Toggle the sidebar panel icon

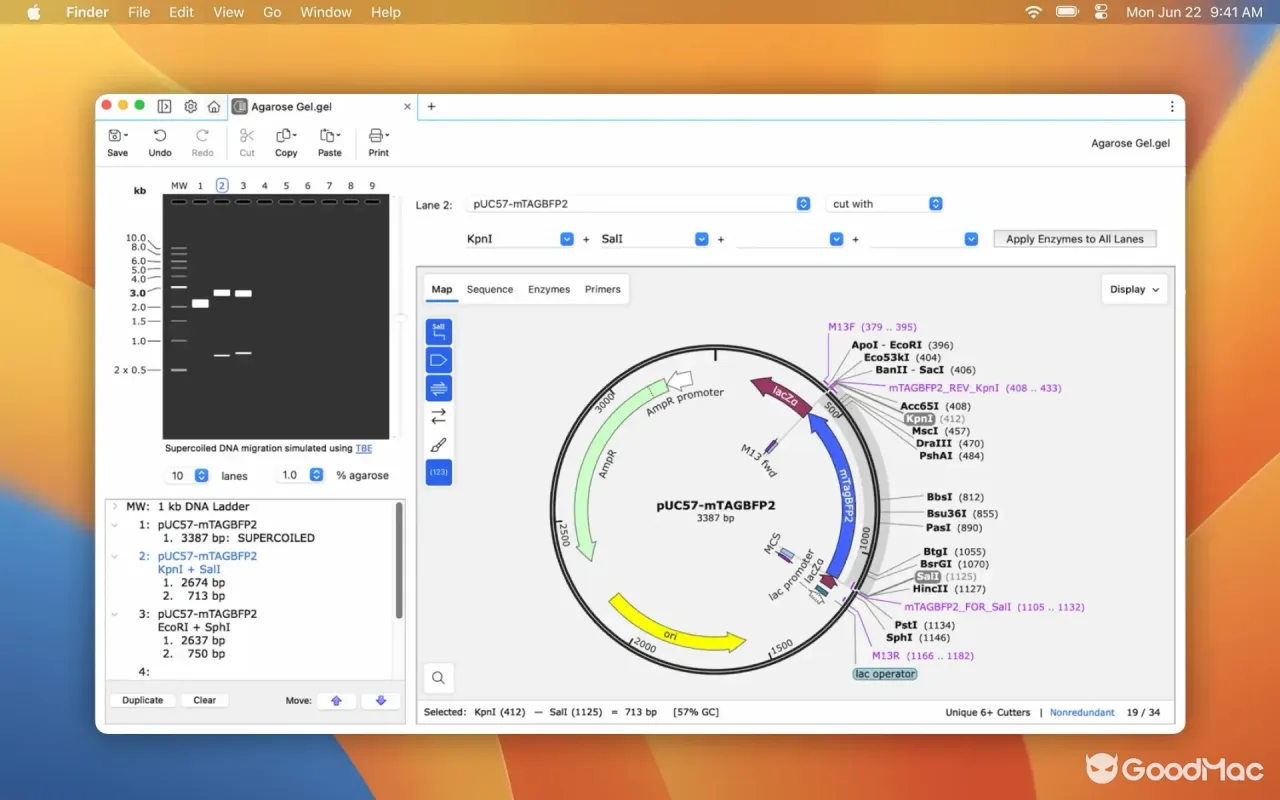coord(164,107)
